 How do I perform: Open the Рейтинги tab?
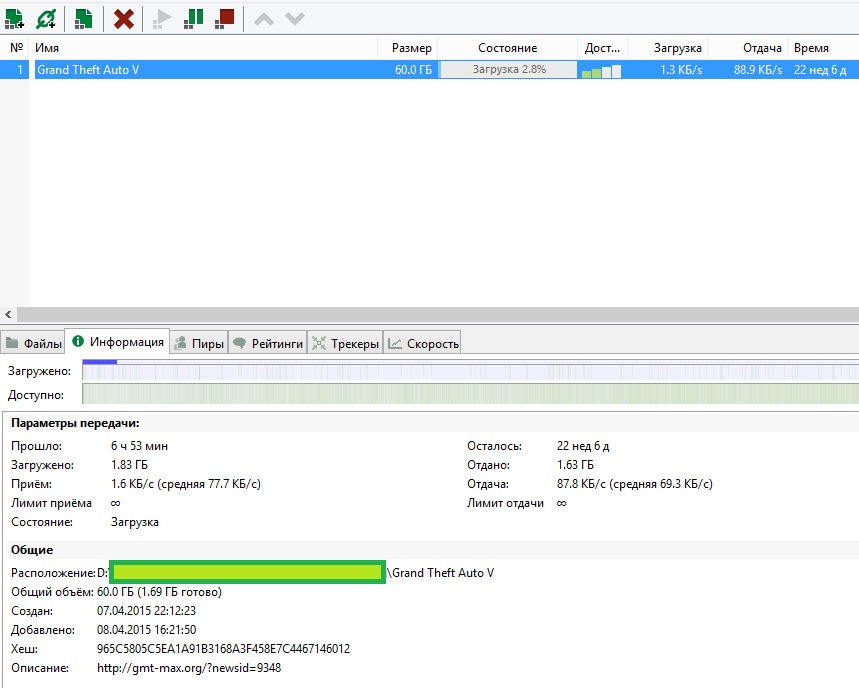[268, 343]
